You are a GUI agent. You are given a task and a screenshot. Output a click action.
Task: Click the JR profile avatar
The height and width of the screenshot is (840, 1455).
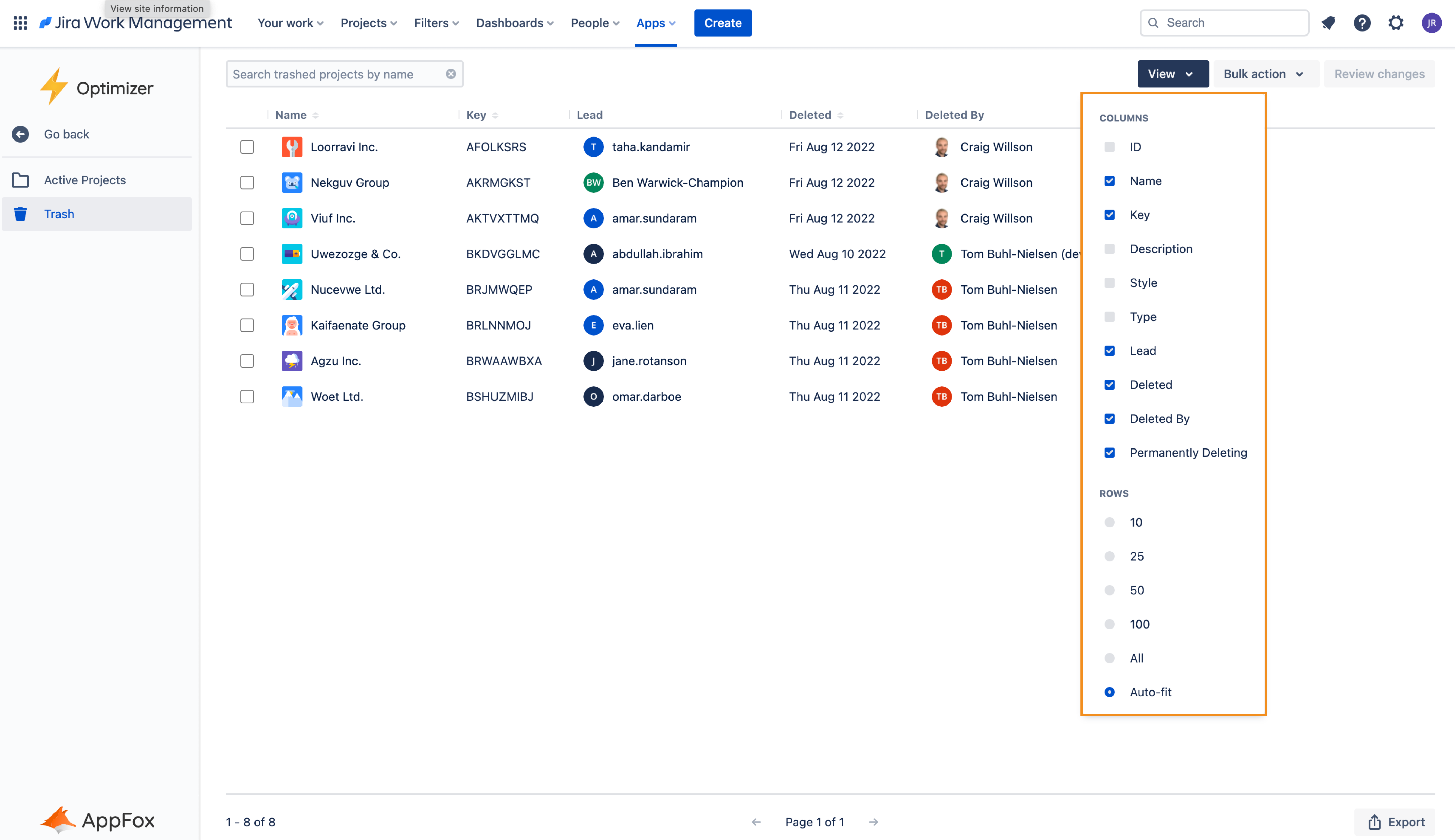1431,23
